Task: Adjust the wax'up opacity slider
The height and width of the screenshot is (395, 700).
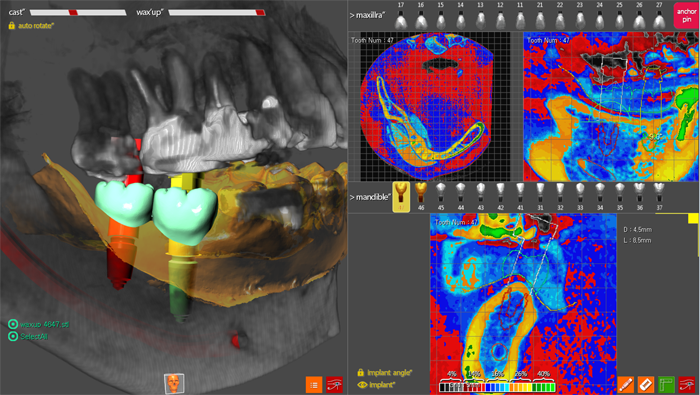Action: [217, 12]
